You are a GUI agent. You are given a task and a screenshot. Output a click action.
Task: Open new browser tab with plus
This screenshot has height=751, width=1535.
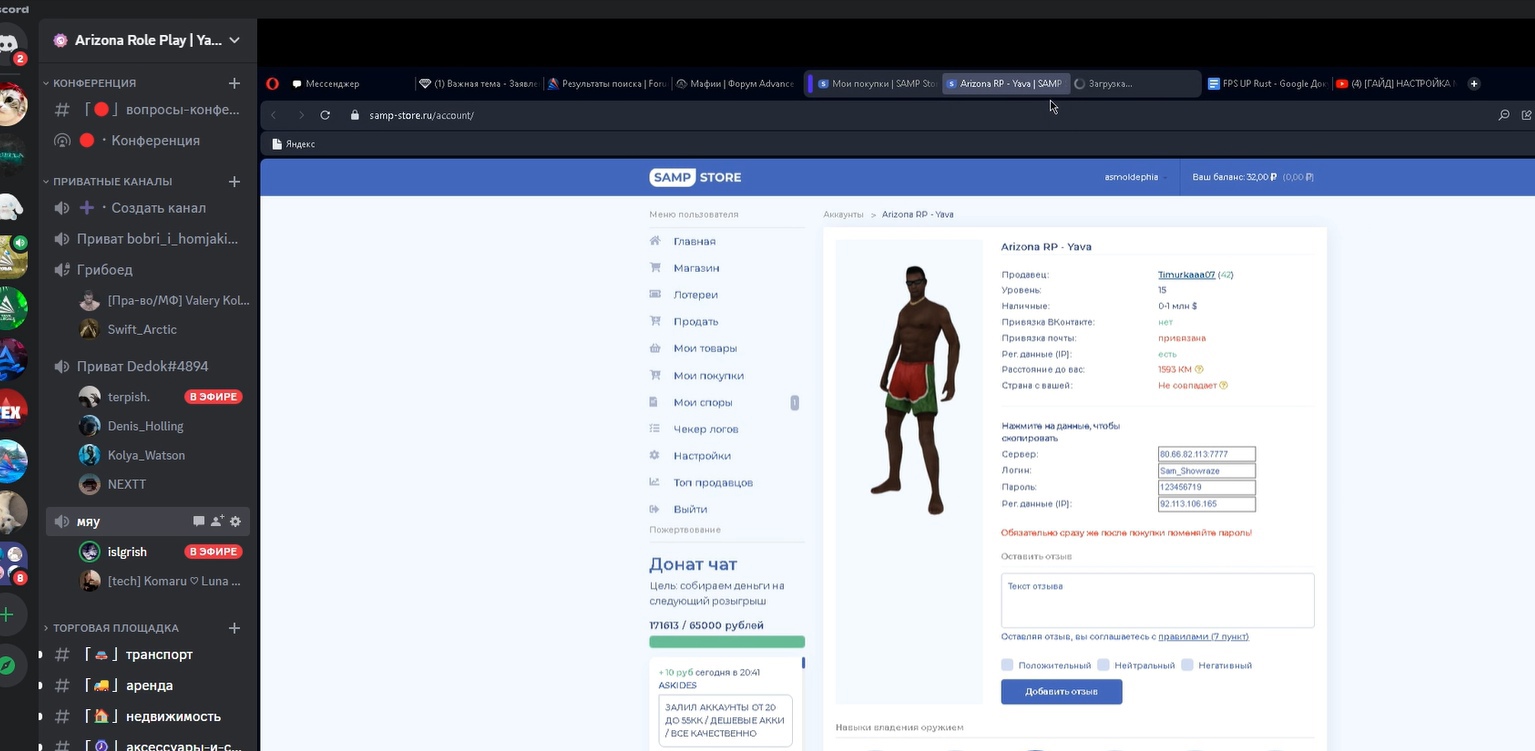tap(1473, 84)
